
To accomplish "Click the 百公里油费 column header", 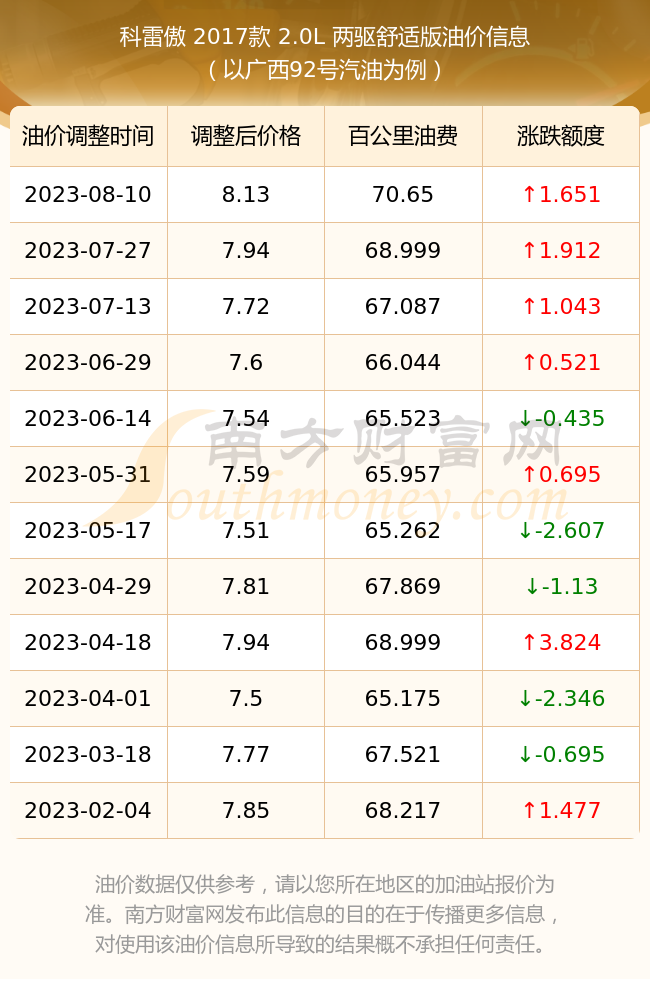I will pyautogui.click(x=403, y=136).
